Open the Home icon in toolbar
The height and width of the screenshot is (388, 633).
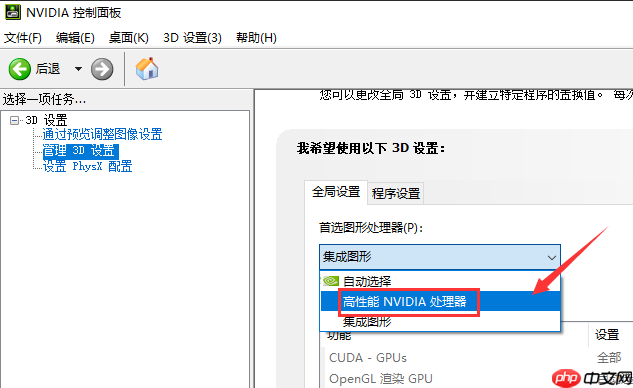tap(147, 69)
